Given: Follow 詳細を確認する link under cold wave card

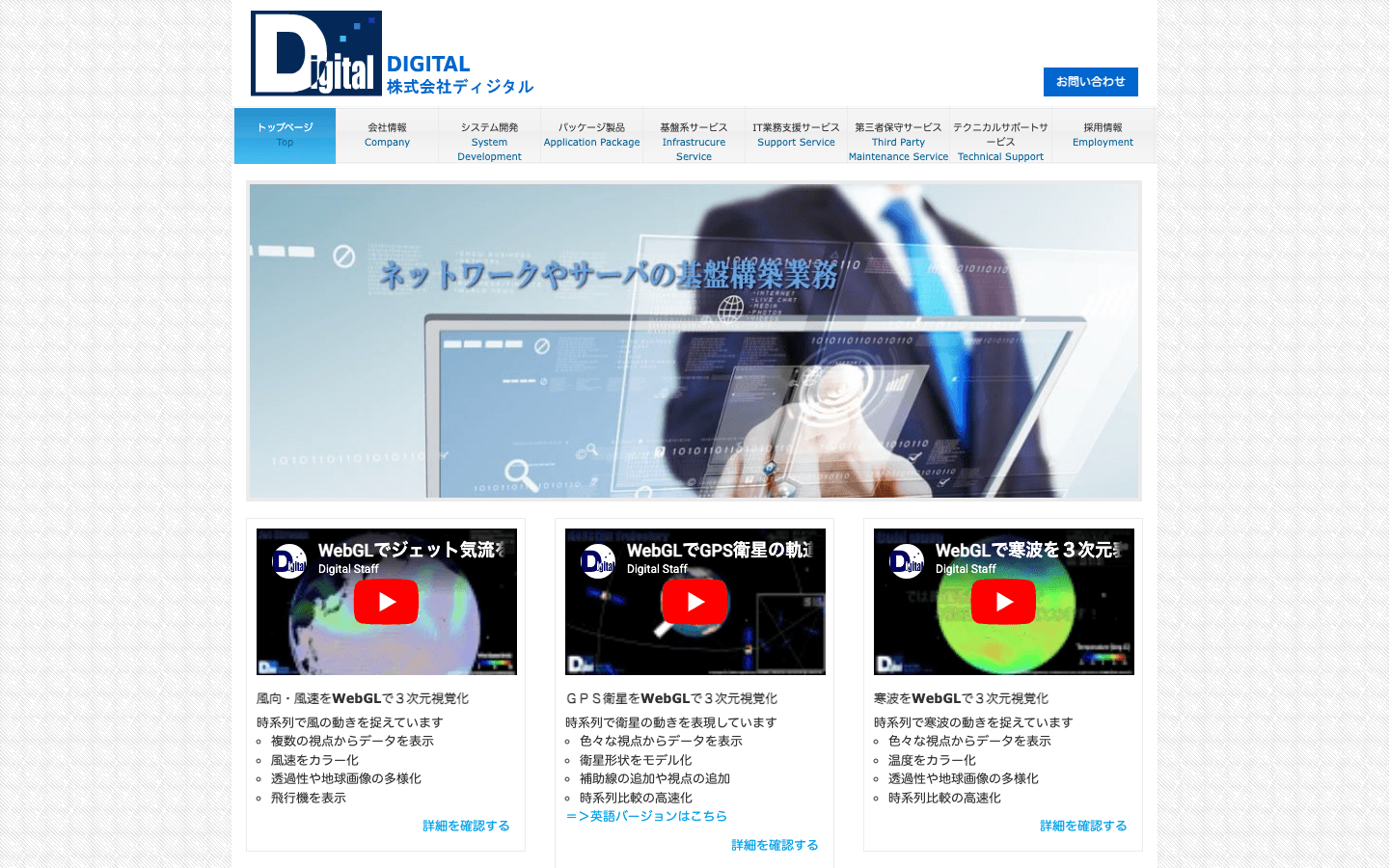Looking at the screenshot, I should (x=1083, y=826).
